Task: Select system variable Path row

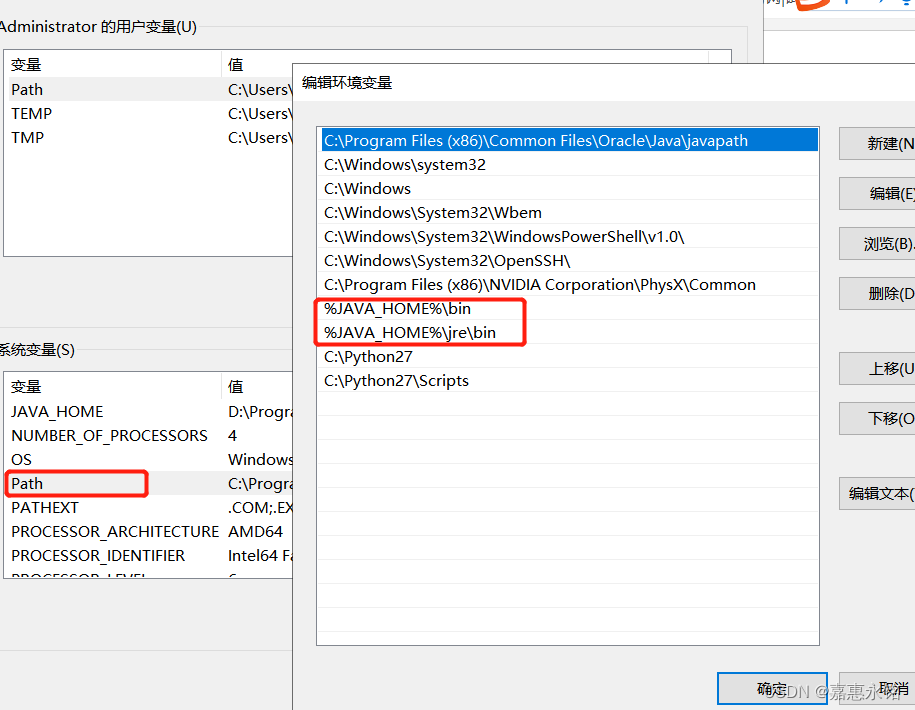Action: pyautogui.click(x=149, y=483)
